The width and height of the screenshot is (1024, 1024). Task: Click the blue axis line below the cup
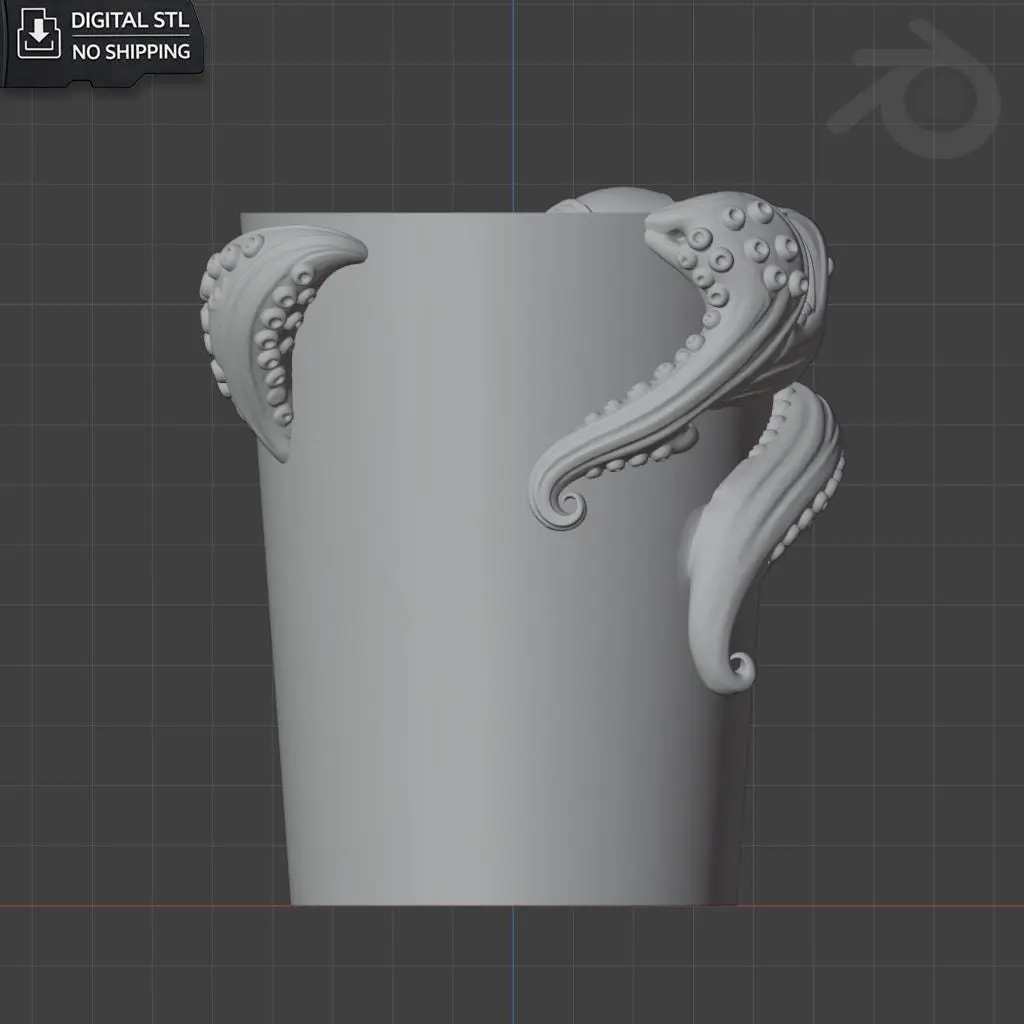pyautogui.click(x=513, y=965)
